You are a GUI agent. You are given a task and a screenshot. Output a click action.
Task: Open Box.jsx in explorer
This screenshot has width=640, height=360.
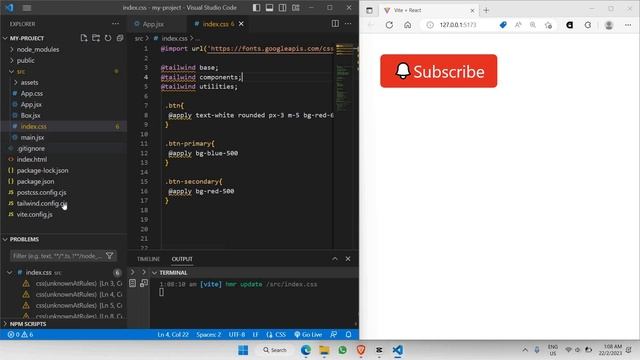coord(30,116)
